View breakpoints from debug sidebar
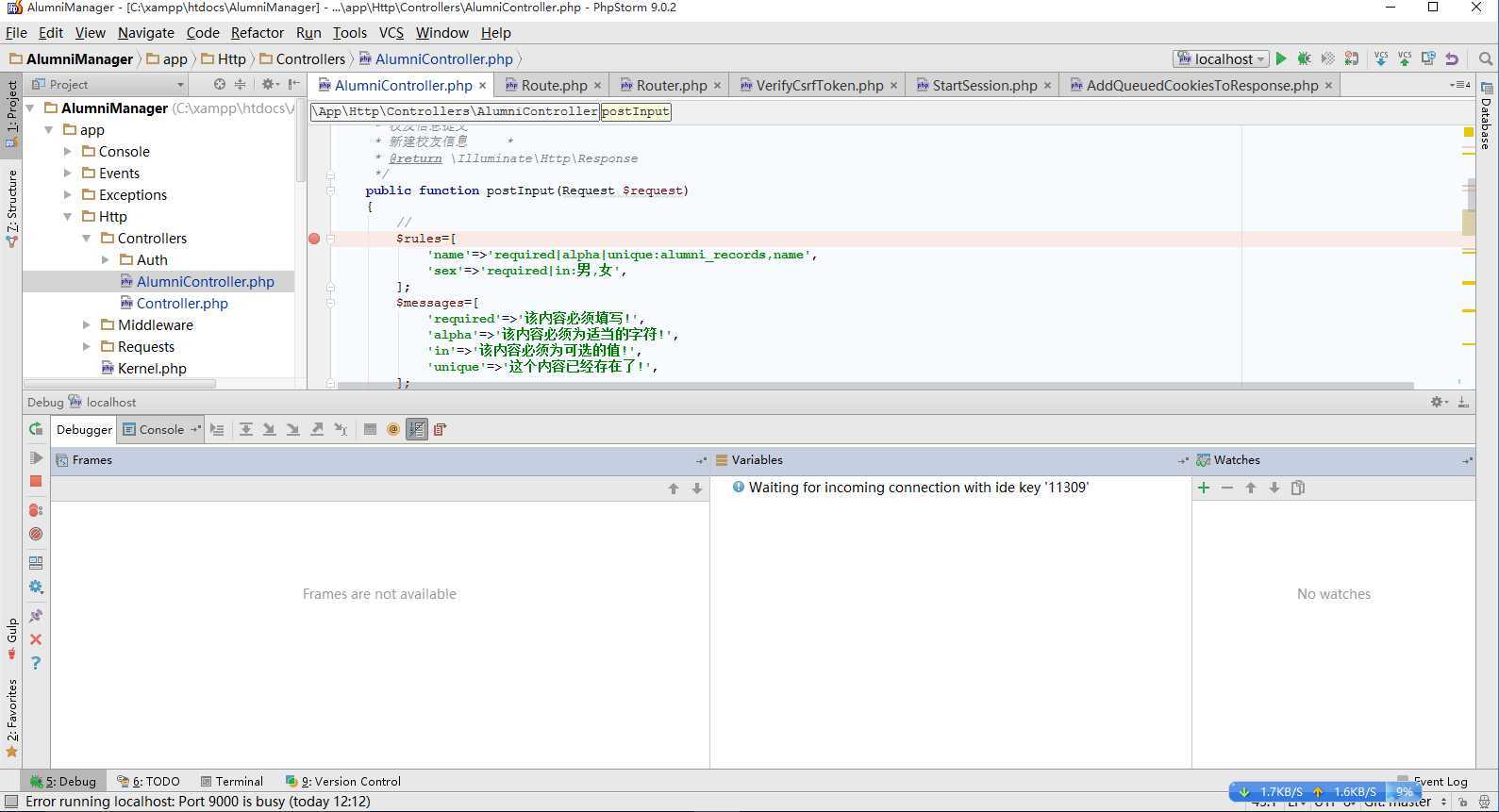 point(36,510)
